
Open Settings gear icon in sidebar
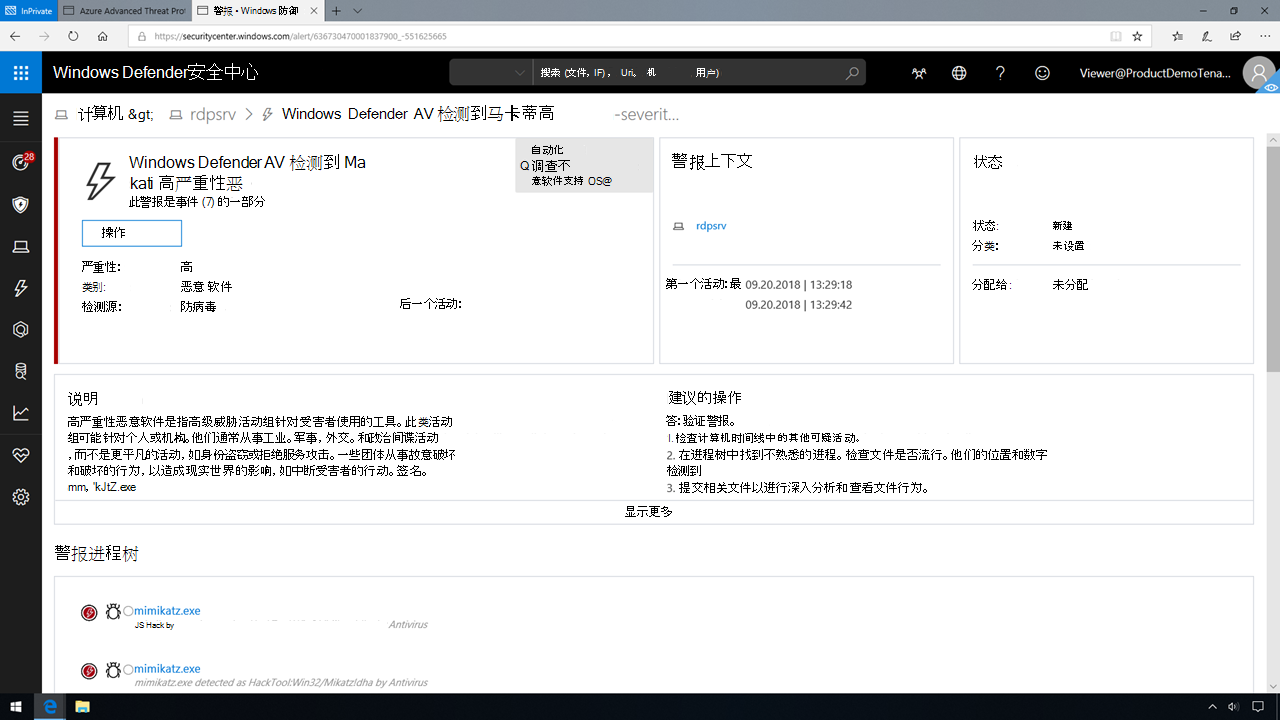coord(21,497)
